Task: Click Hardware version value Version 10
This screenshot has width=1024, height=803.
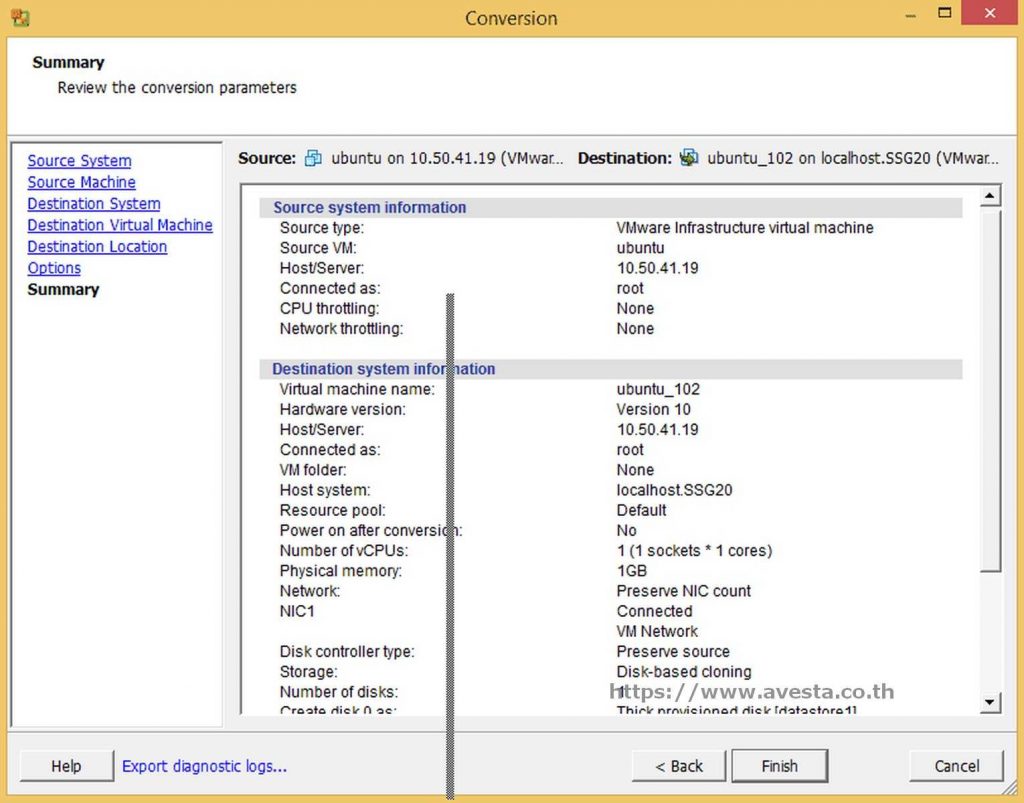Action: coord(653,410)
